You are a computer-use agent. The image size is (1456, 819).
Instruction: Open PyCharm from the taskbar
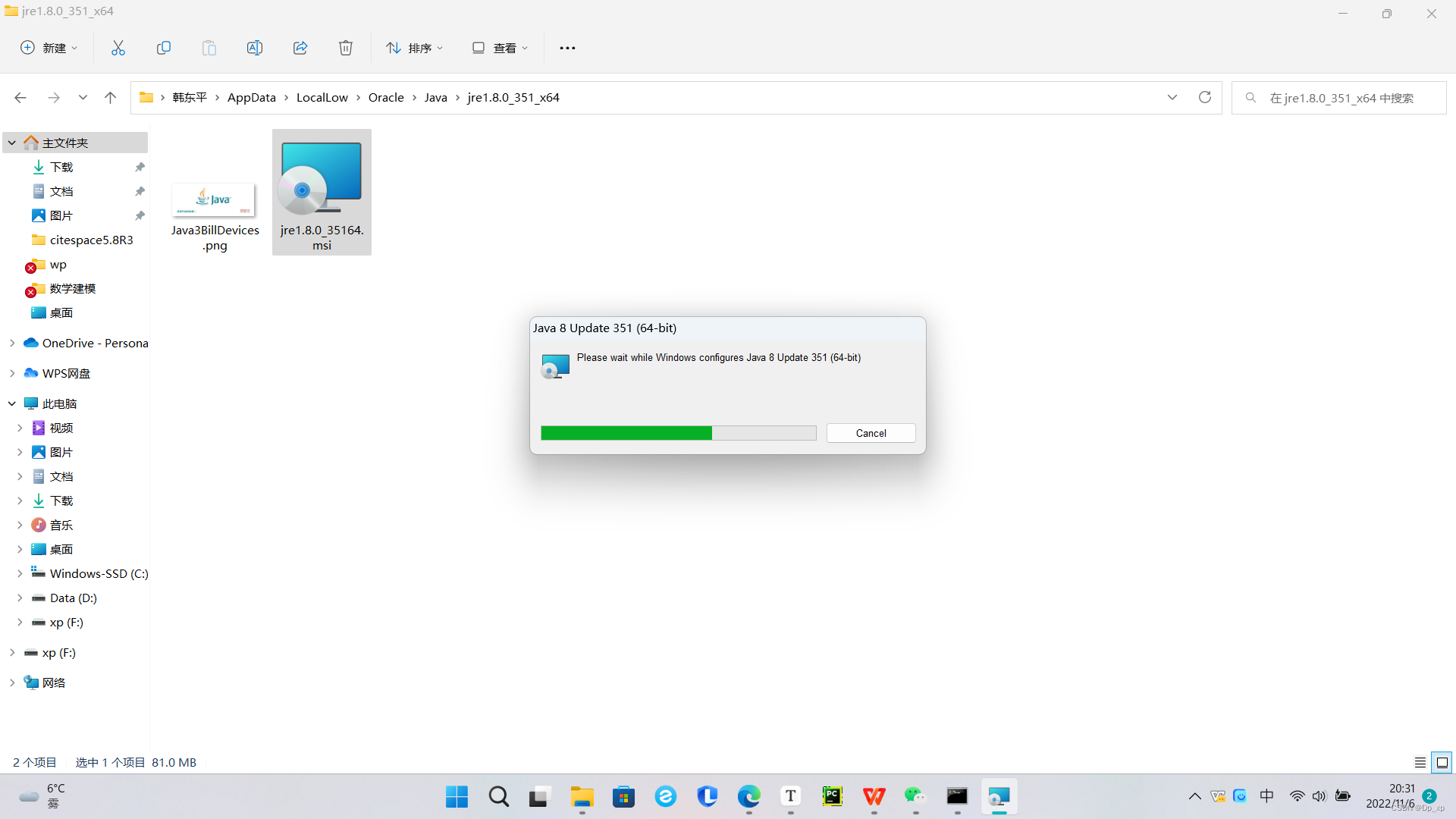pos(832,796)
